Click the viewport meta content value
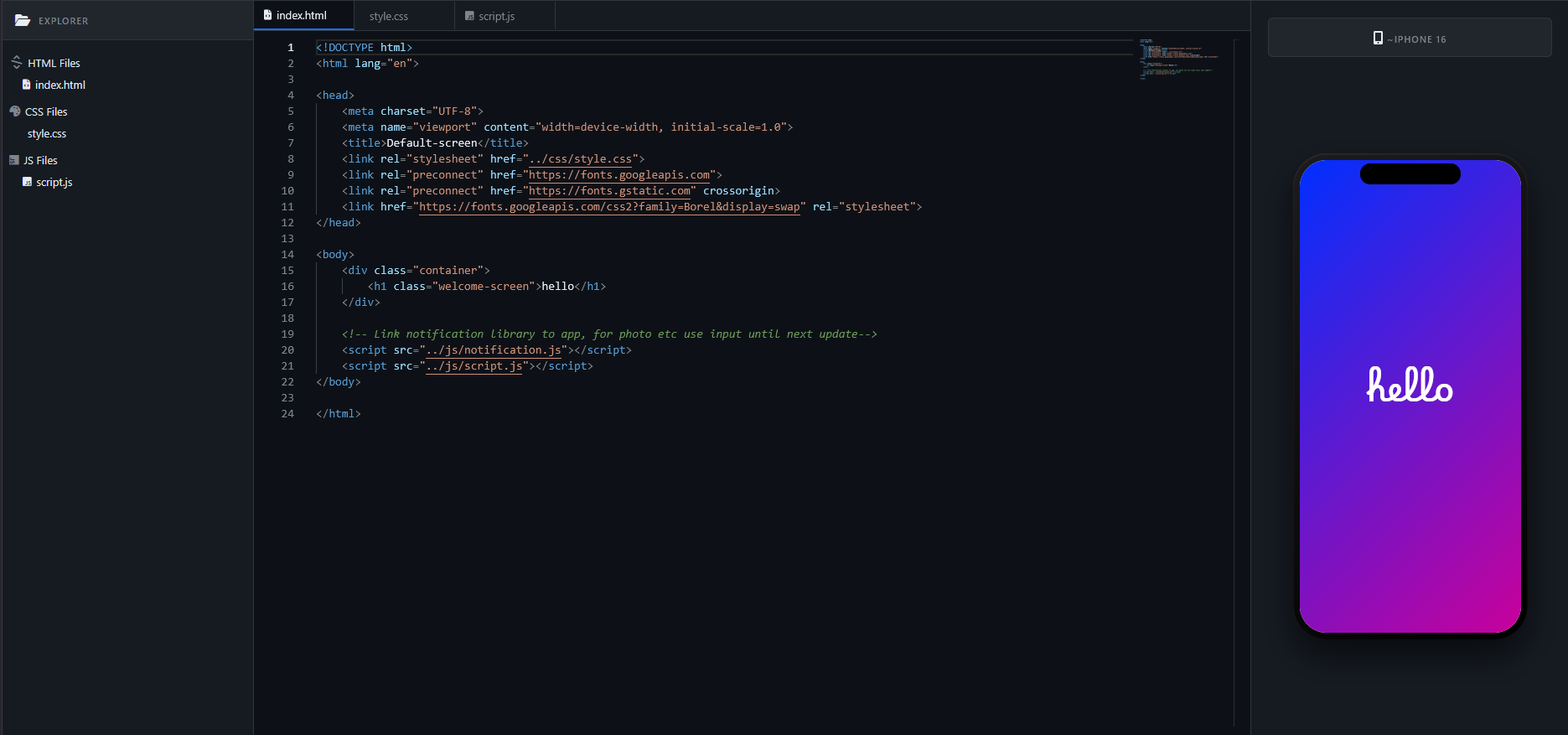The width and height of the screenshot is (1568, 735). click(661, 127)
